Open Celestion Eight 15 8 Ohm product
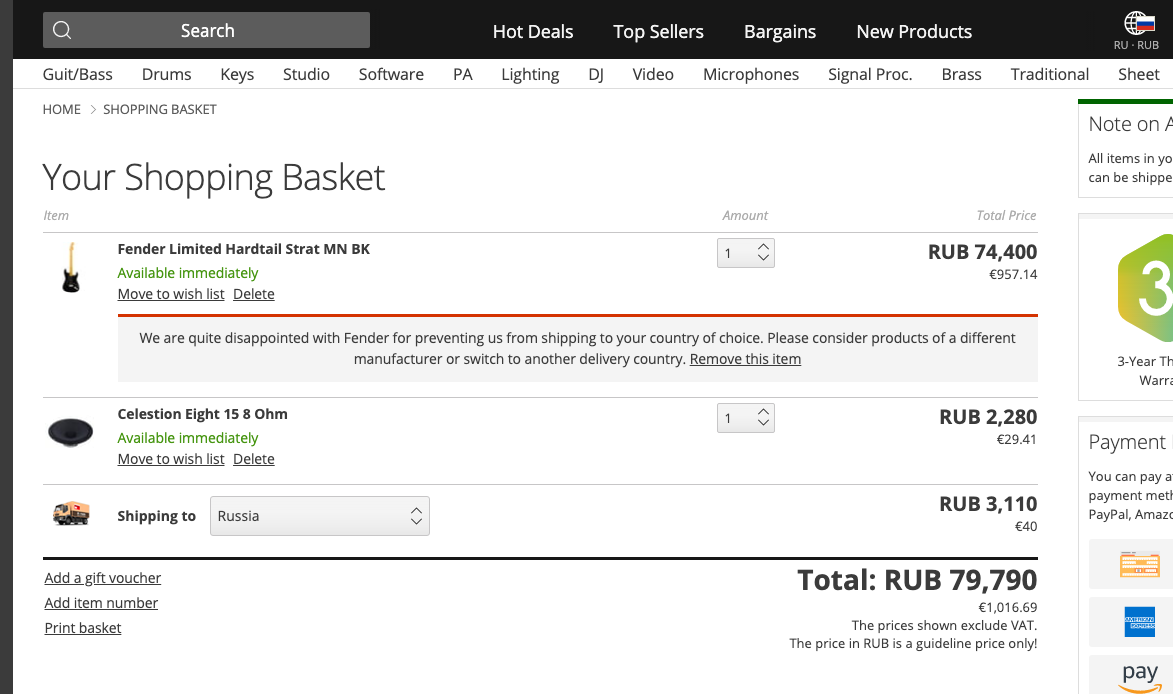 click(x=202, y=414)
